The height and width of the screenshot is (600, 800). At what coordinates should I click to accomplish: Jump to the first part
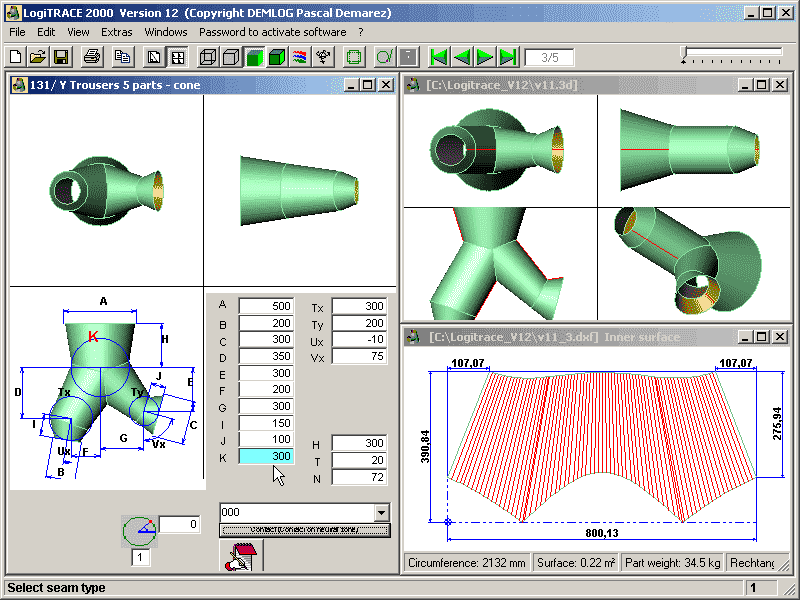coord(439,57)
